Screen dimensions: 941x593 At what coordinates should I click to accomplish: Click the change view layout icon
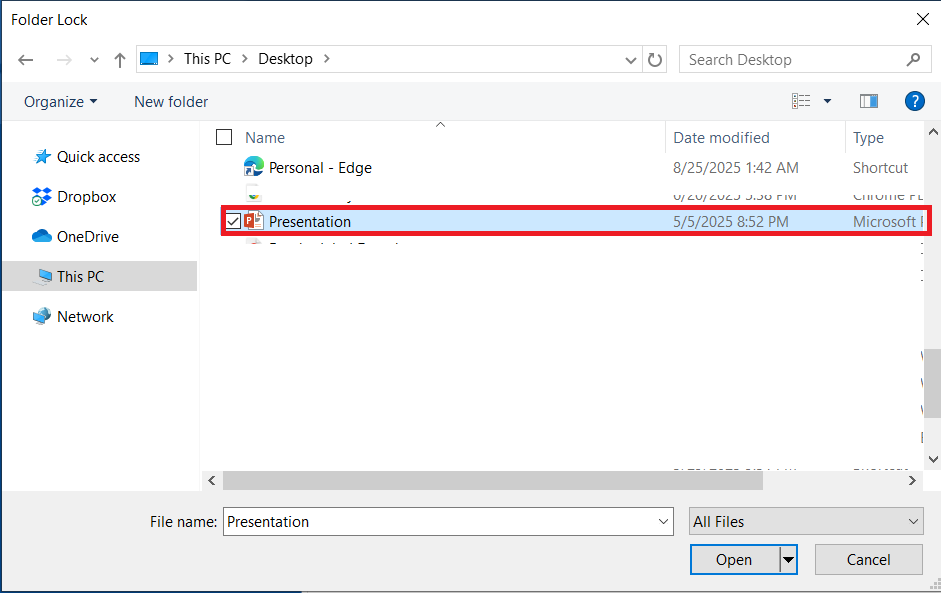(801, 101)
